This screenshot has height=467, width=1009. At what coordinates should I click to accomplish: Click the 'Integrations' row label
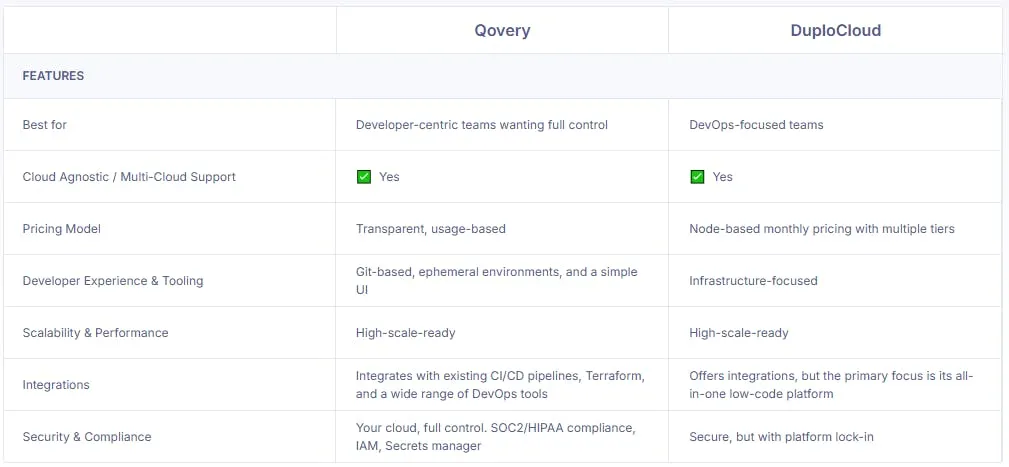pos(56,385)
